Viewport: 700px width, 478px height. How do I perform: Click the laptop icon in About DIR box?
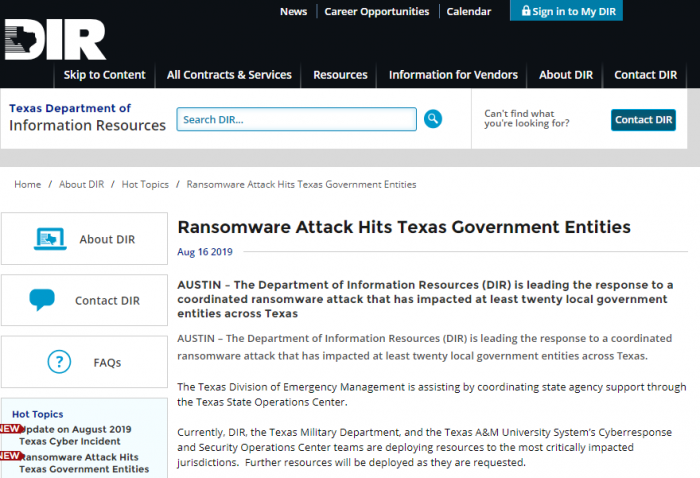click(x=50, y=239)
